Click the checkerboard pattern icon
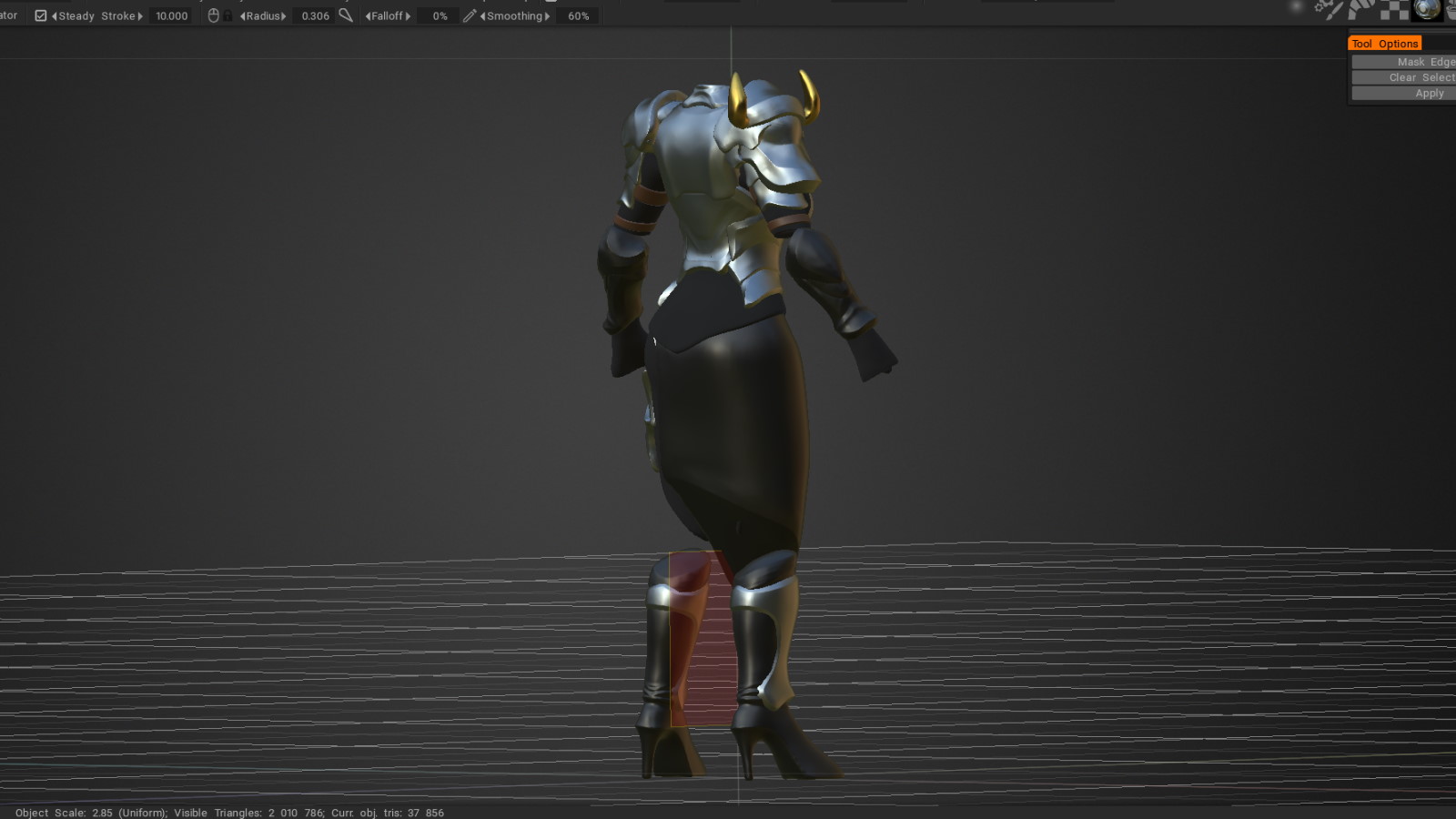 (x=1393, y=10)
